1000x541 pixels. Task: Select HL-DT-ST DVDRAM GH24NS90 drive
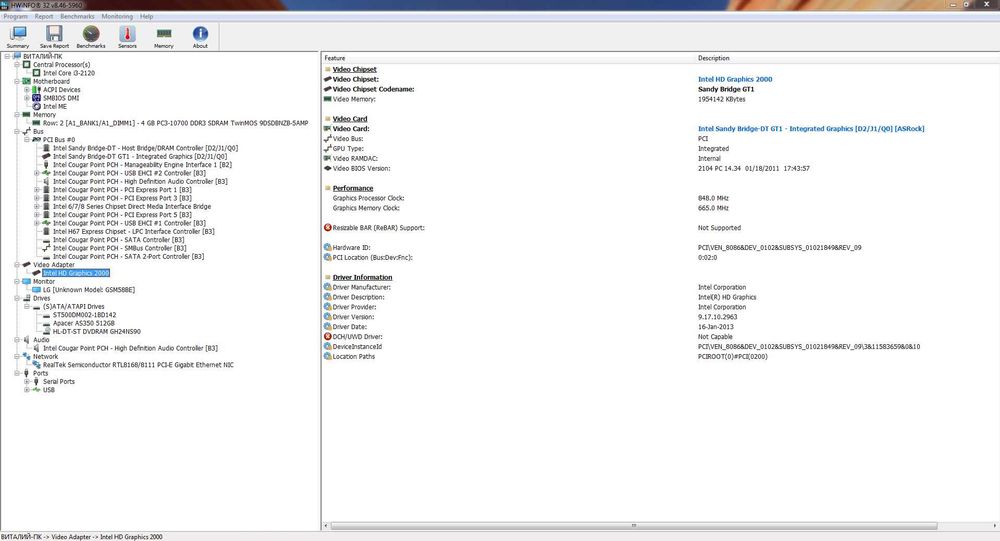97,331
